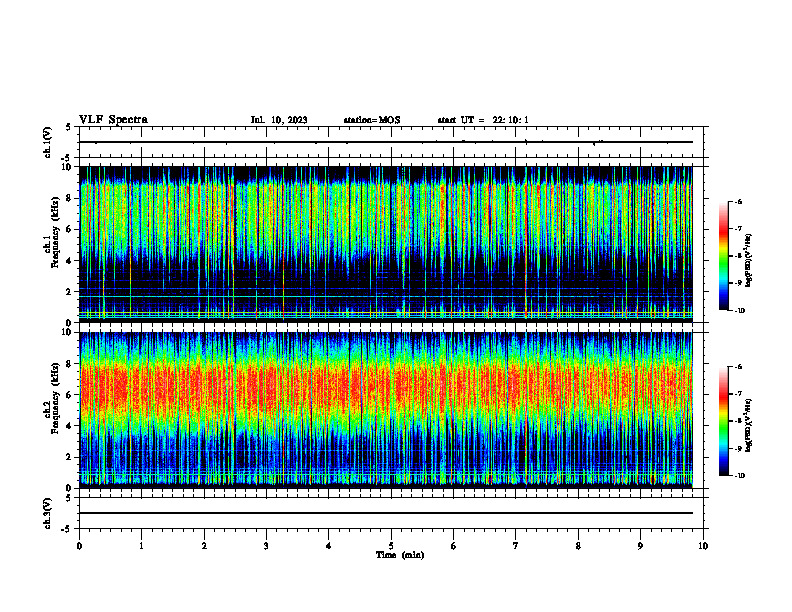
Task: Click time-axis tick label "10" at bottom right
Action: (x=703, y=546)
